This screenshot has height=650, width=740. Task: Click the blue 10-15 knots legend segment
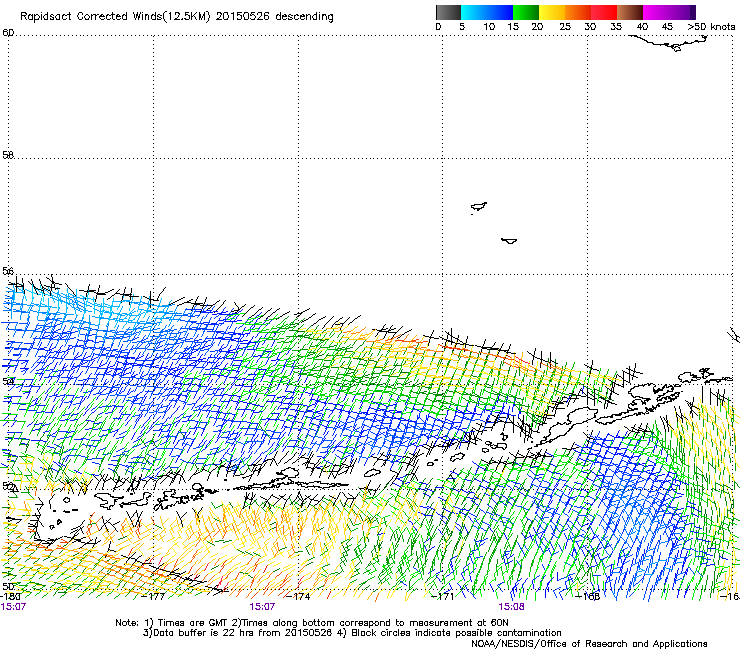coord(499,12)
